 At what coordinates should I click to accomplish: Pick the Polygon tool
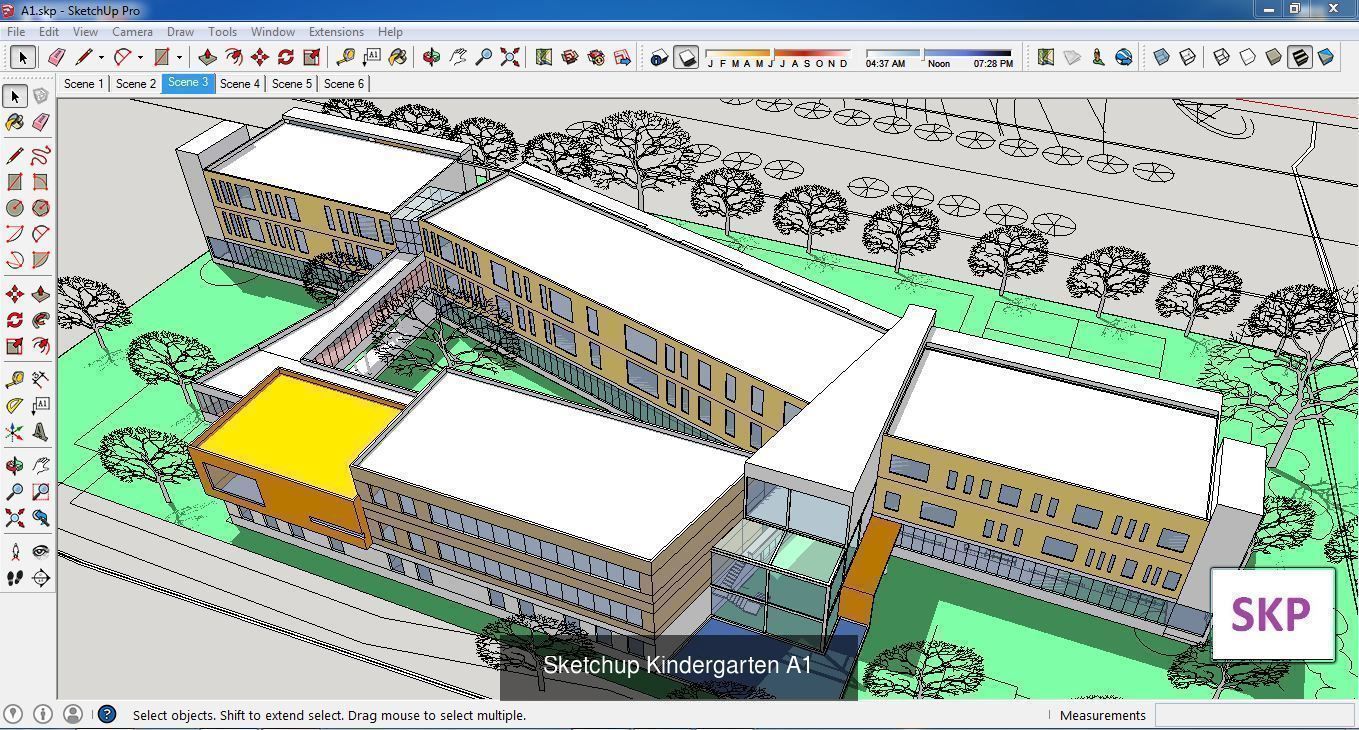(40, 208)
